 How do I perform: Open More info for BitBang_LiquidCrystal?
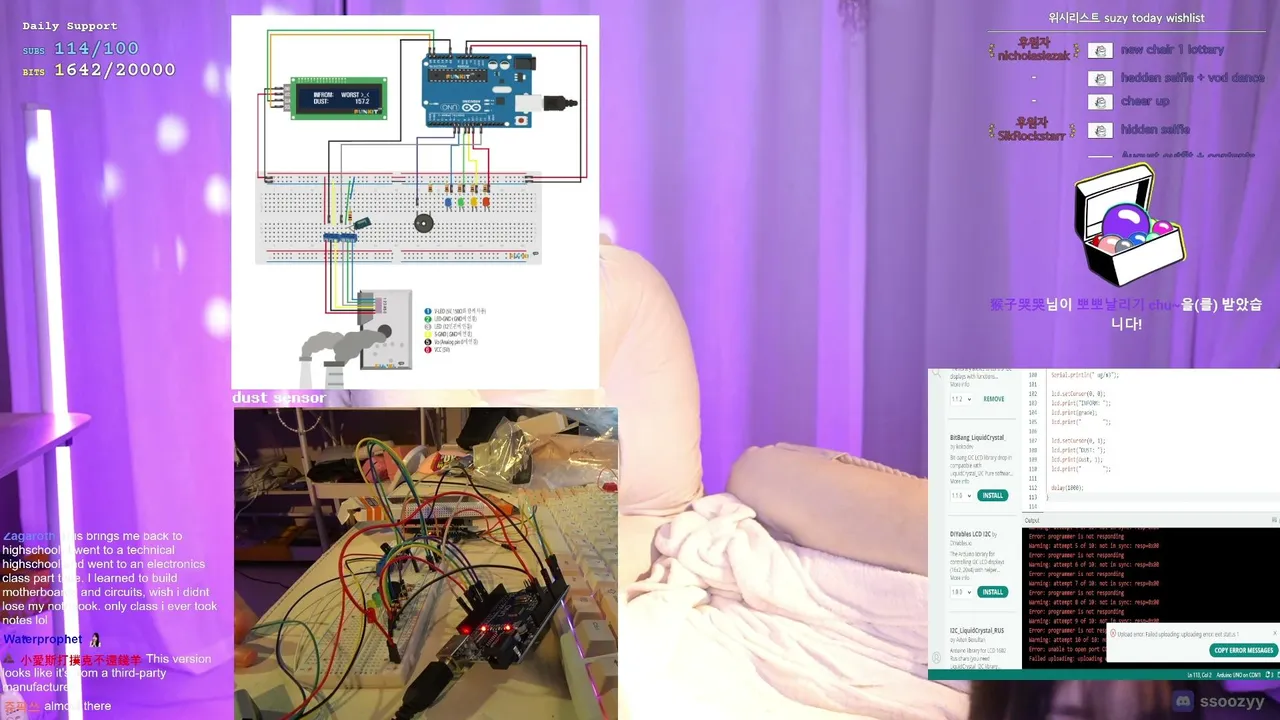[x=959, y=481]
